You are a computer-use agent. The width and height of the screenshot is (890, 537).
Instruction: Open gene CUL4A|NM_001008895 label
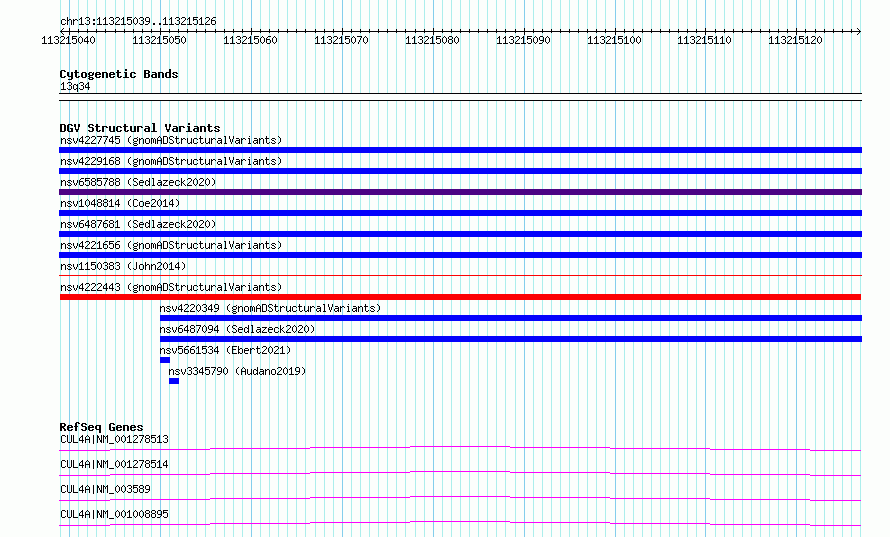[114, 514]
